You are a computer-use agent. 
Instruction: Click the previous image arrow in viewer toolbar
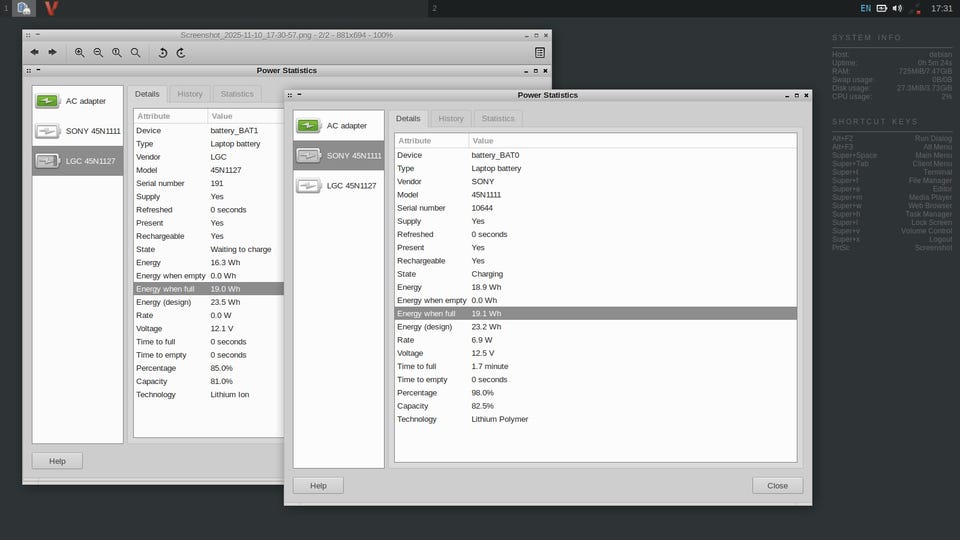pyautogui.click(x=35, y=52)
